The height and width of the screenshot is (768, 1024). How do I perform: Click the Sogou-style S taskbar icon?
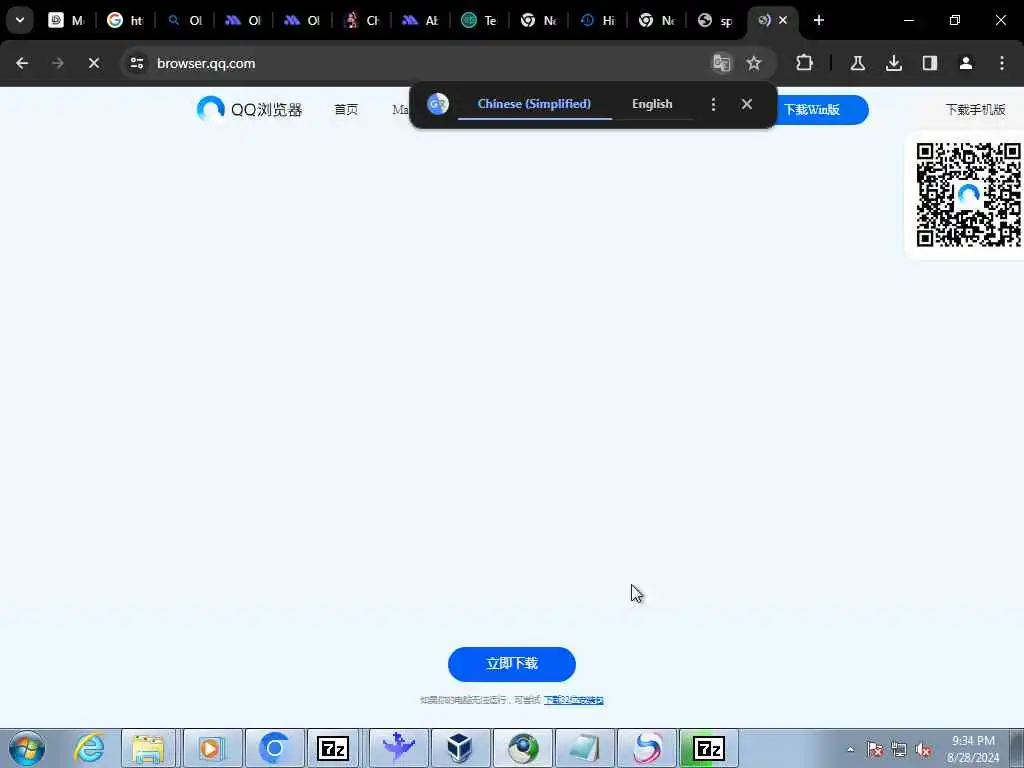point(647,748)
